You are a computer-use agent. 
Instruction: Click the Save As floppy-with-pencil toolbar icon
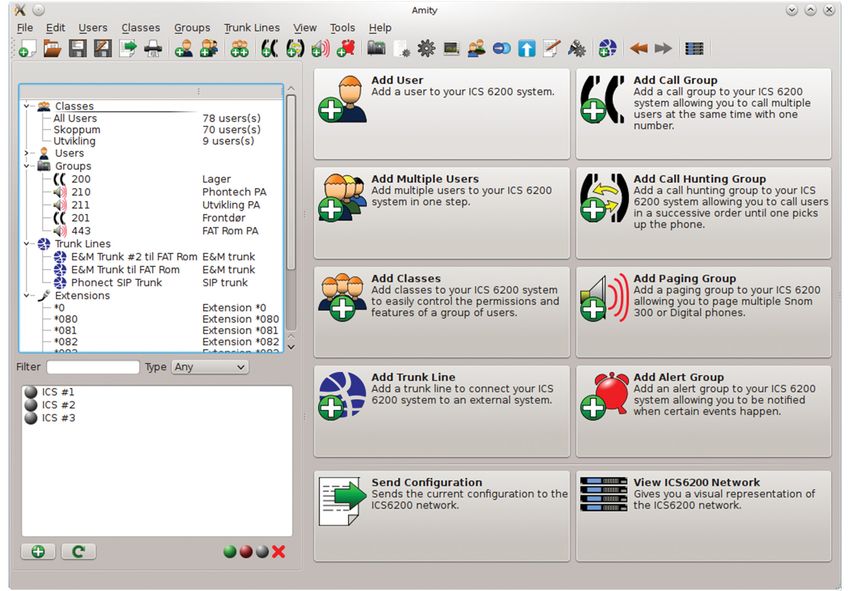(102, 49)
